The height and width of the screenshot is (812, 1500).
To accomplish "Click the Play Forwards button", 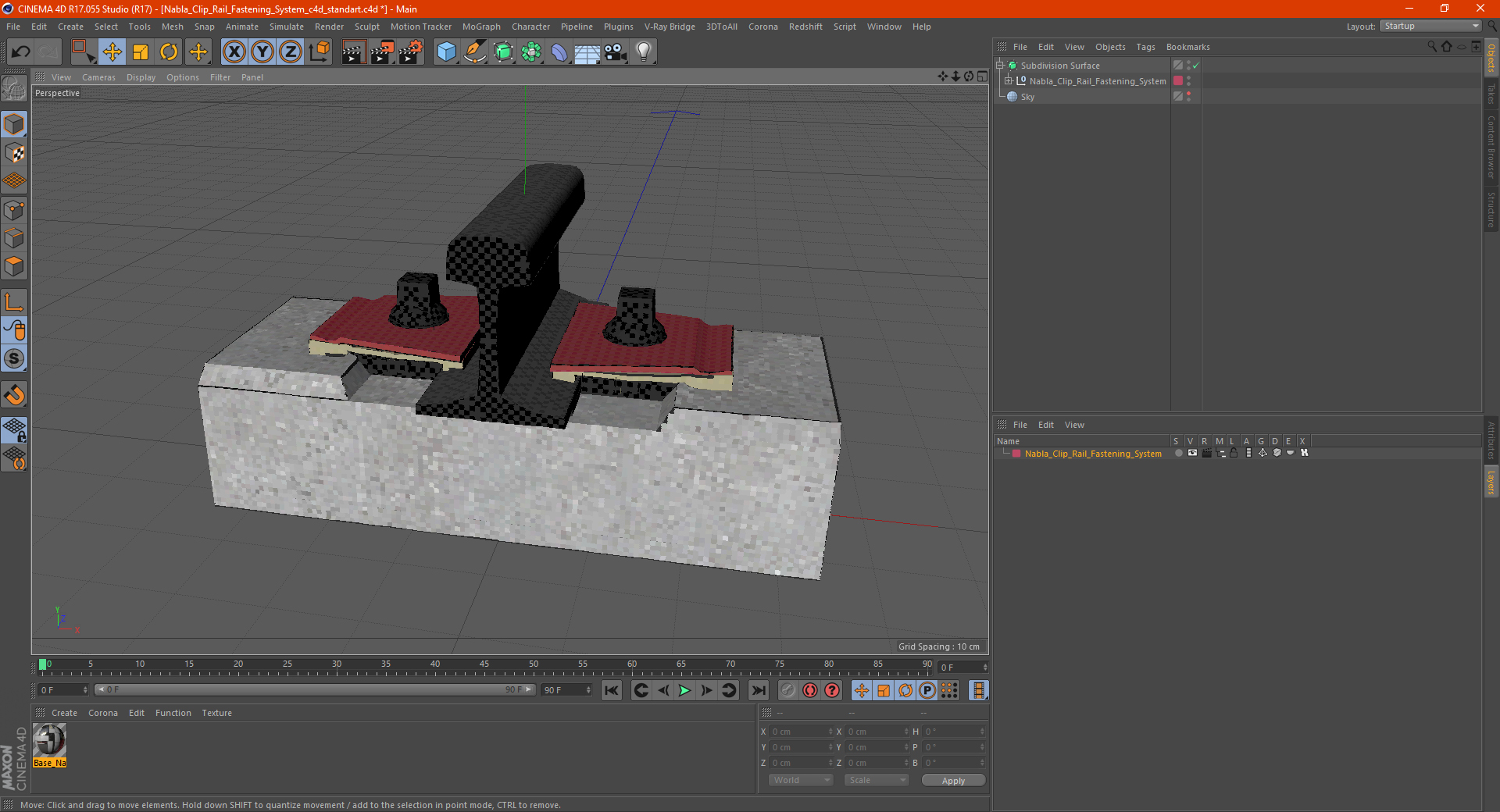I will click(x=684, y=690).
